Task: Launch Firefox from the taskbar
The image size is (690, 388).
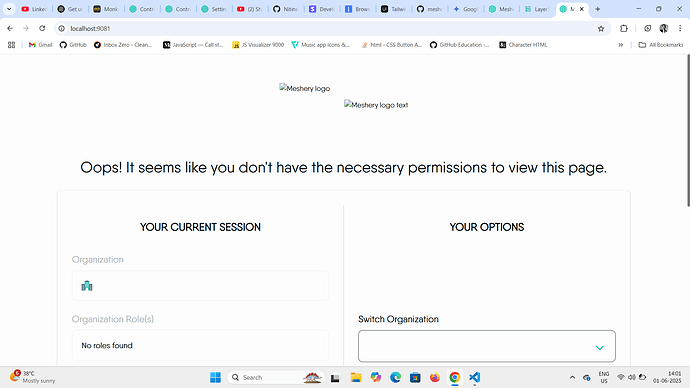Action: coord(435,377)
